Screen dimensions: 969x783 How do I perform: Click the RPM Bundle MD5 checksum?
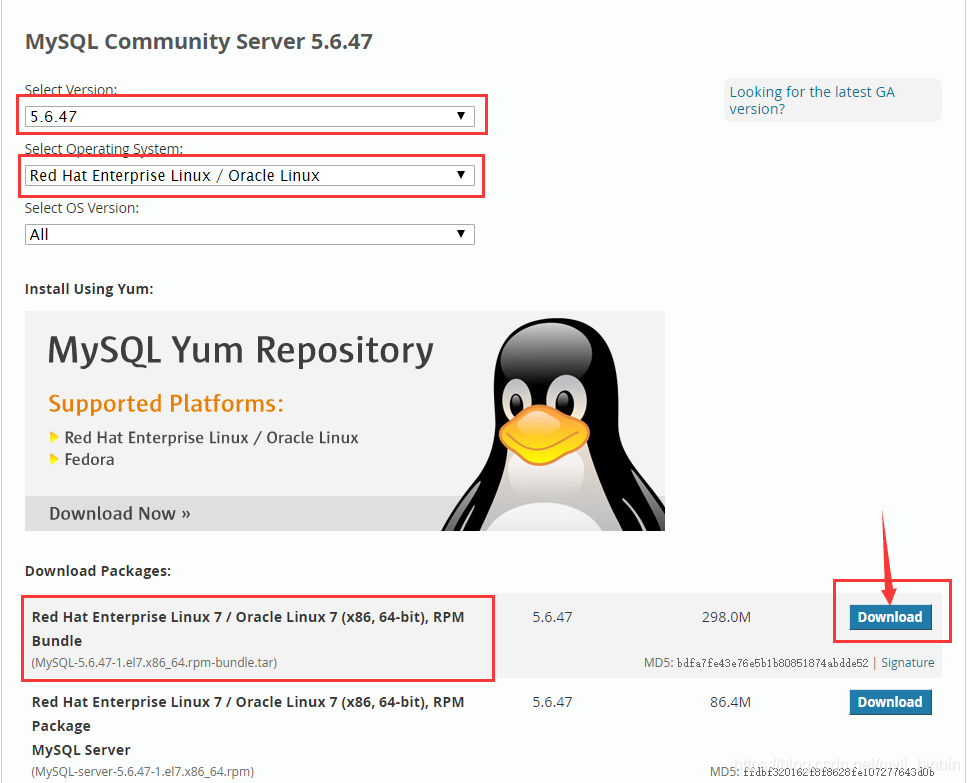click(x=772, y=663)
